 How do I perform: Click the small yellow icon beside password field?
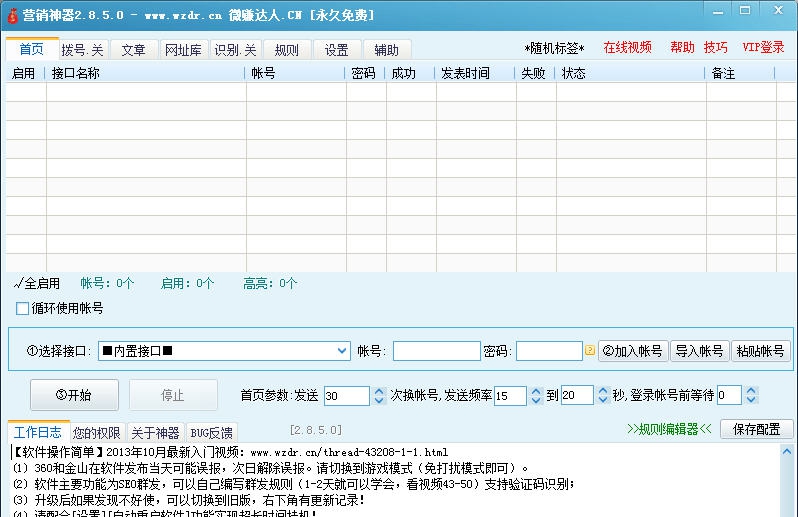(590, 351)
